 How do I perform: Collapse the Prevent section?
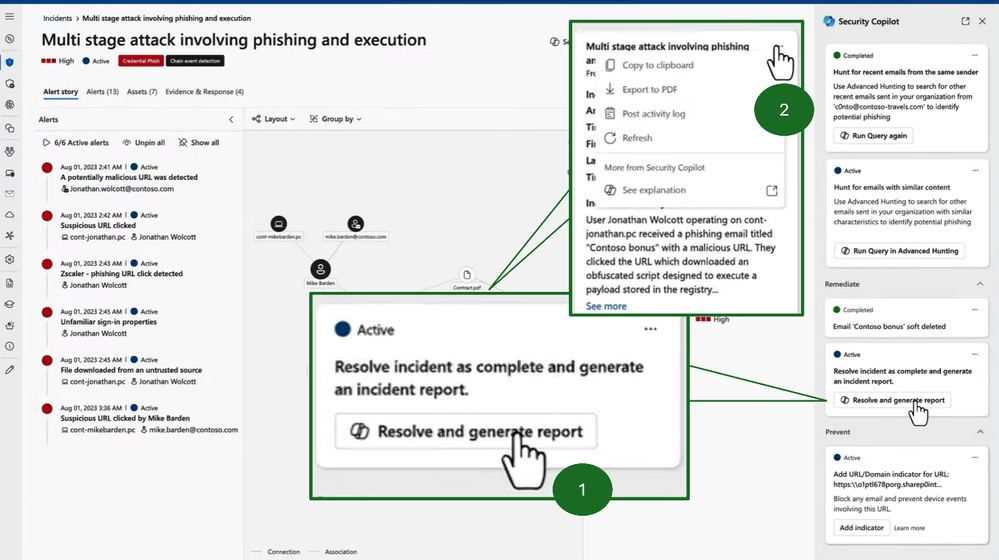980,432
